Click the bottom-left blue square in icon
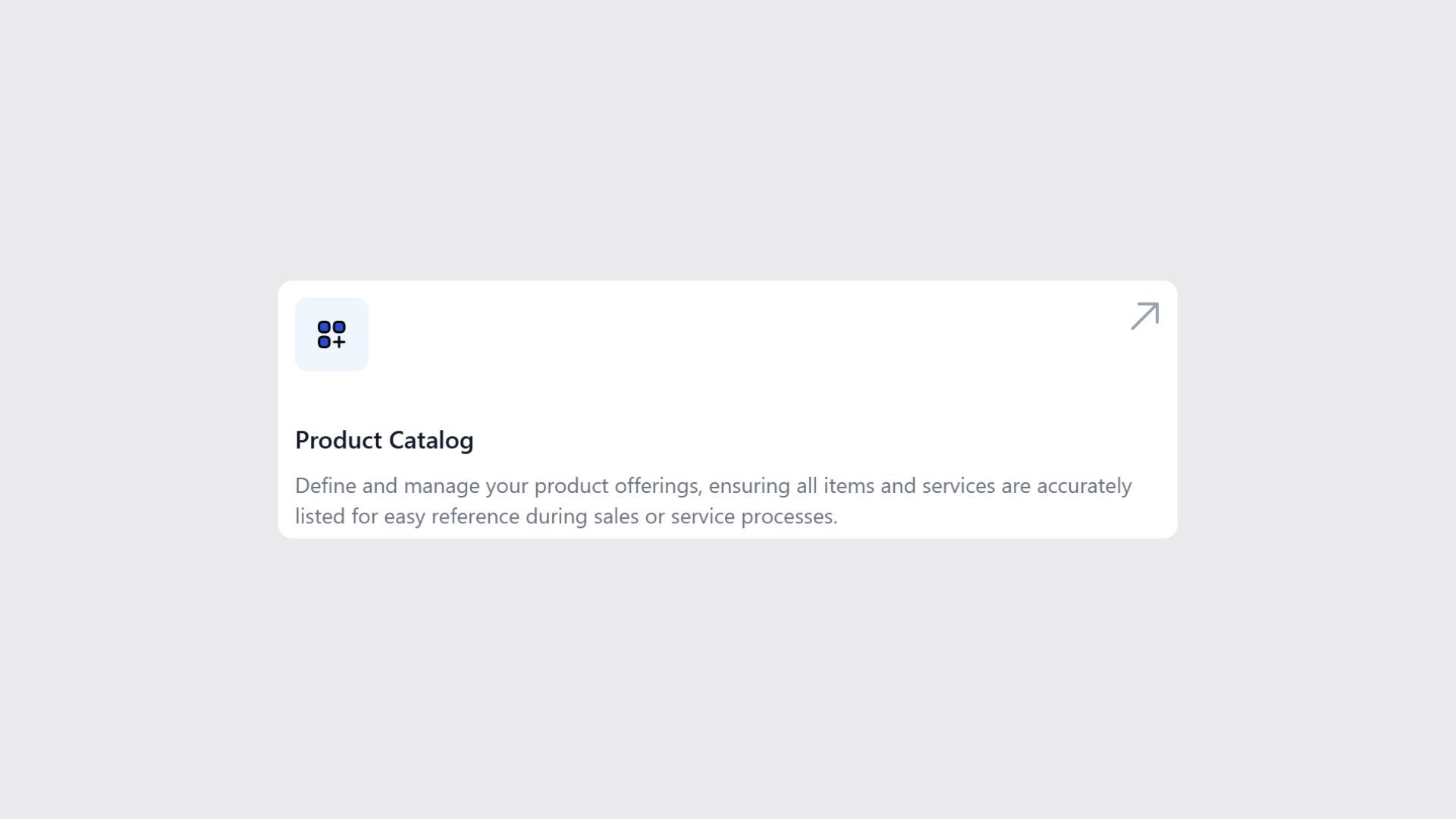The width and height of the screenshot is (1456, 819). [x=325, y=343]
